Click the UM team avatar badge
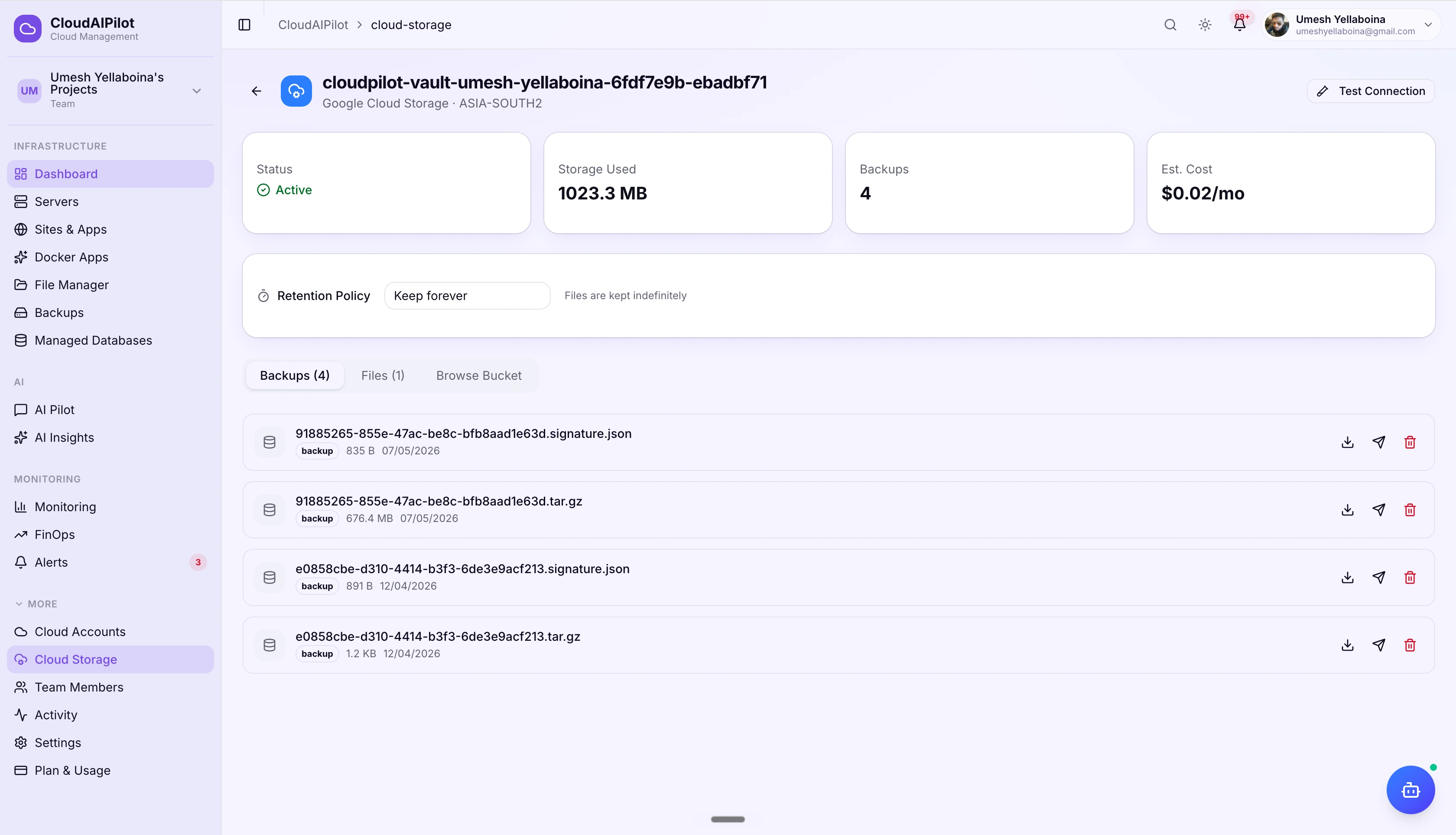Screen dimensions: 1456x835 (29, 91)
